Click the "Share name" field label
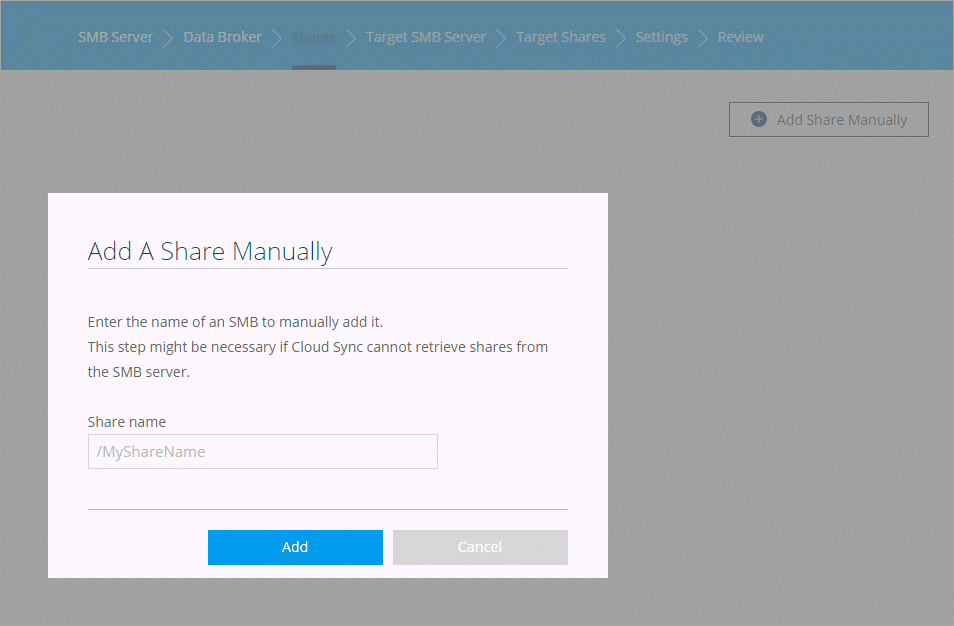 tap(127, 422)
